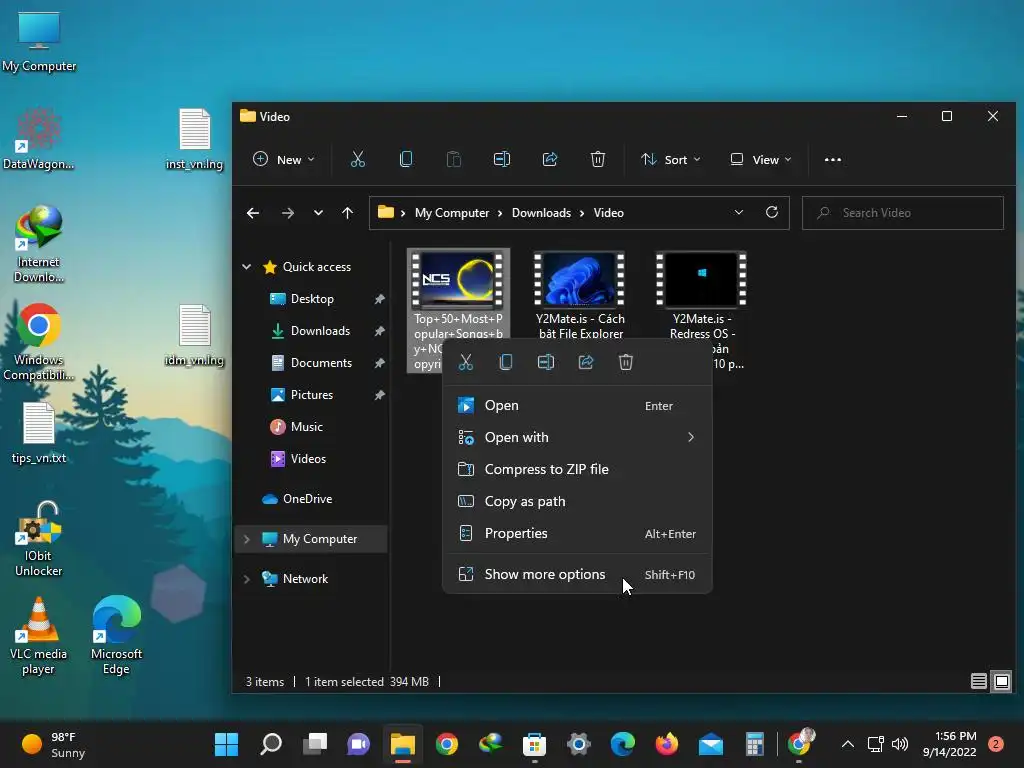Choose Open in the context menu
1024x768 pixels.
click(577, 406)
